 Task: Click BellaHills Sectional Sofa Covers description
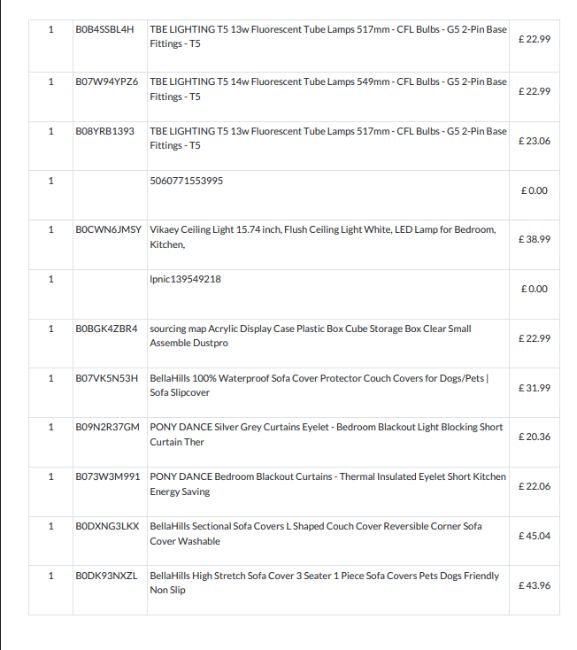click(315, 534)
